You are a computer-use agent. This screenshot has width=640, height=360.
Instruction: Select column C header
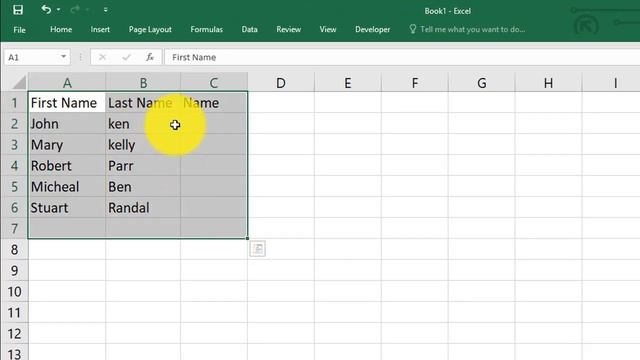tap(214, 83)
